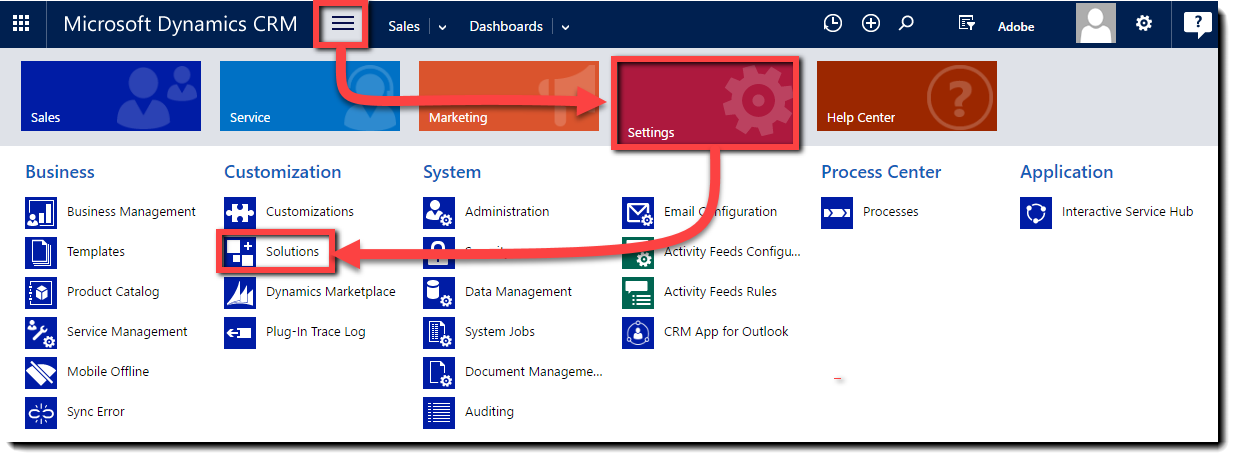Viewport: 1248px width, 472px height.
Task: Open the search magnifier icon
Action: (x=907, y=24)
